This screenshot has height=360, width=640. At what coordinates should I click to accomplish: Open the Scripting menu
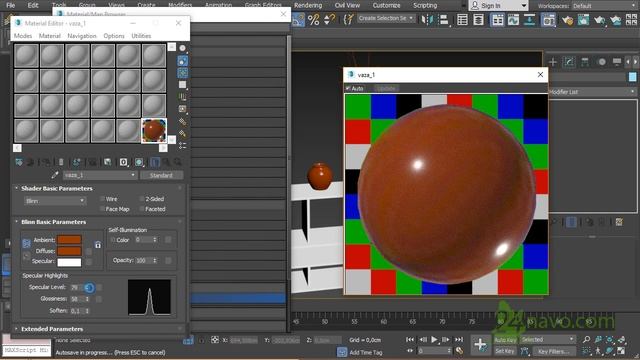click(425, 5)
